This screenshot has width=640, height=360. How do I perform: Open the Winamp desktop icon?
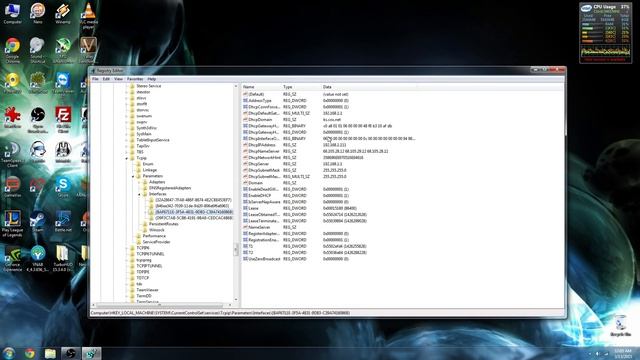click(63, 13)
